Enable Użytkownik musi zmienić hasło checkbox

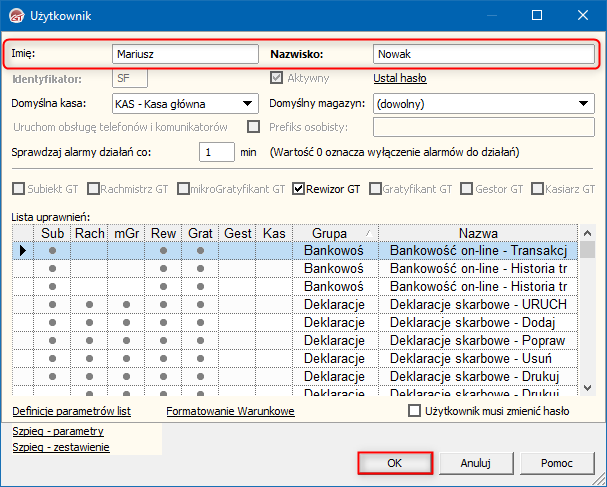coord(415,411)
